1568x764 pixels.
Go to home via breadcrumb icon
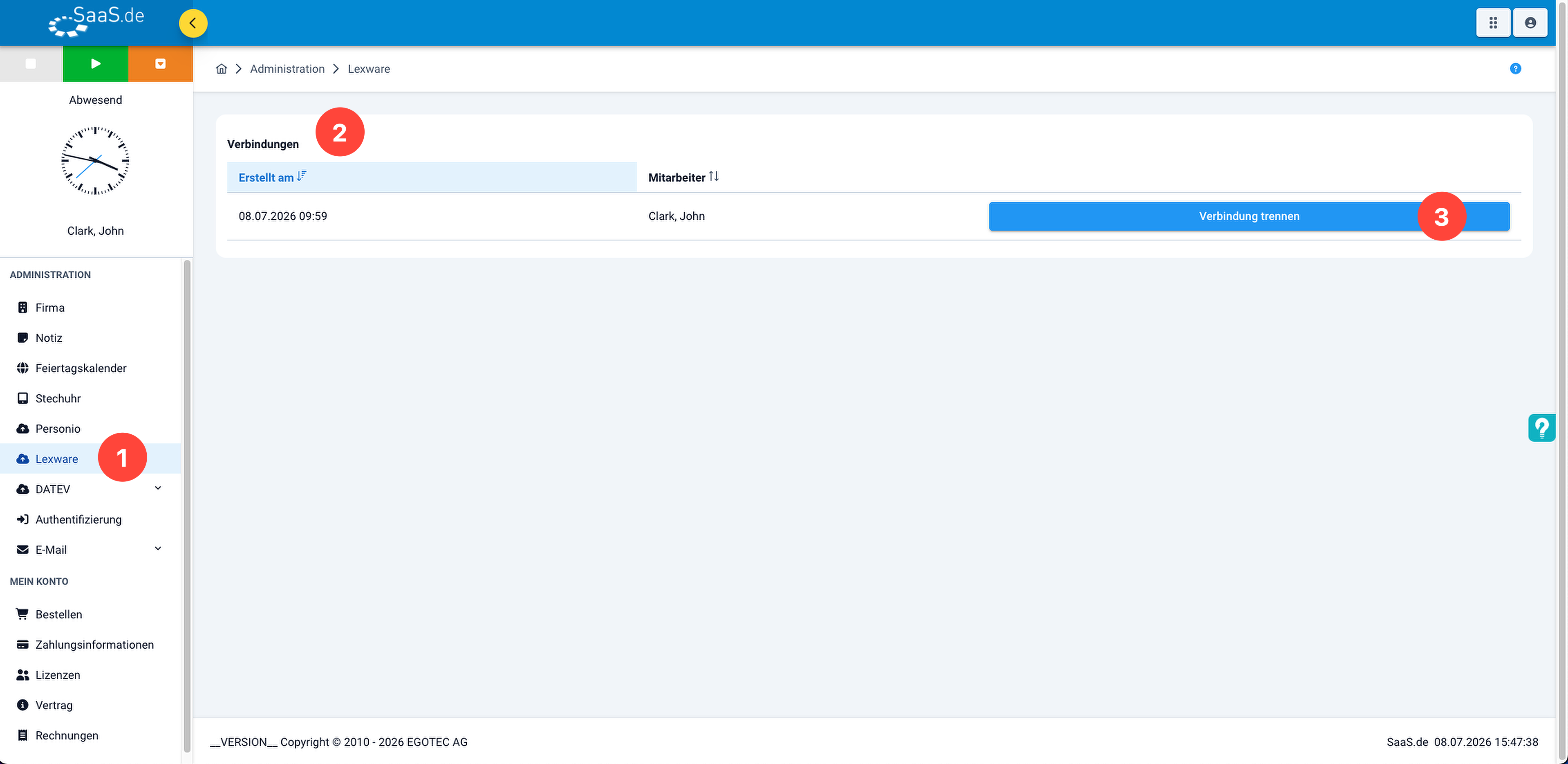pyautogui.click(x=222, y=69)
